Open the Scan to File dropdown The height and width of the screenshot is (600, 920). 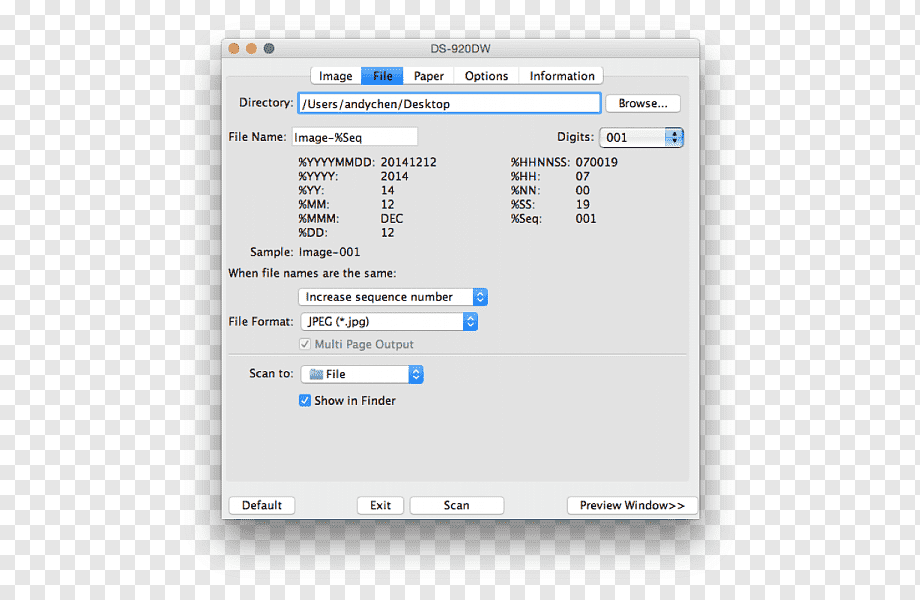362,374
